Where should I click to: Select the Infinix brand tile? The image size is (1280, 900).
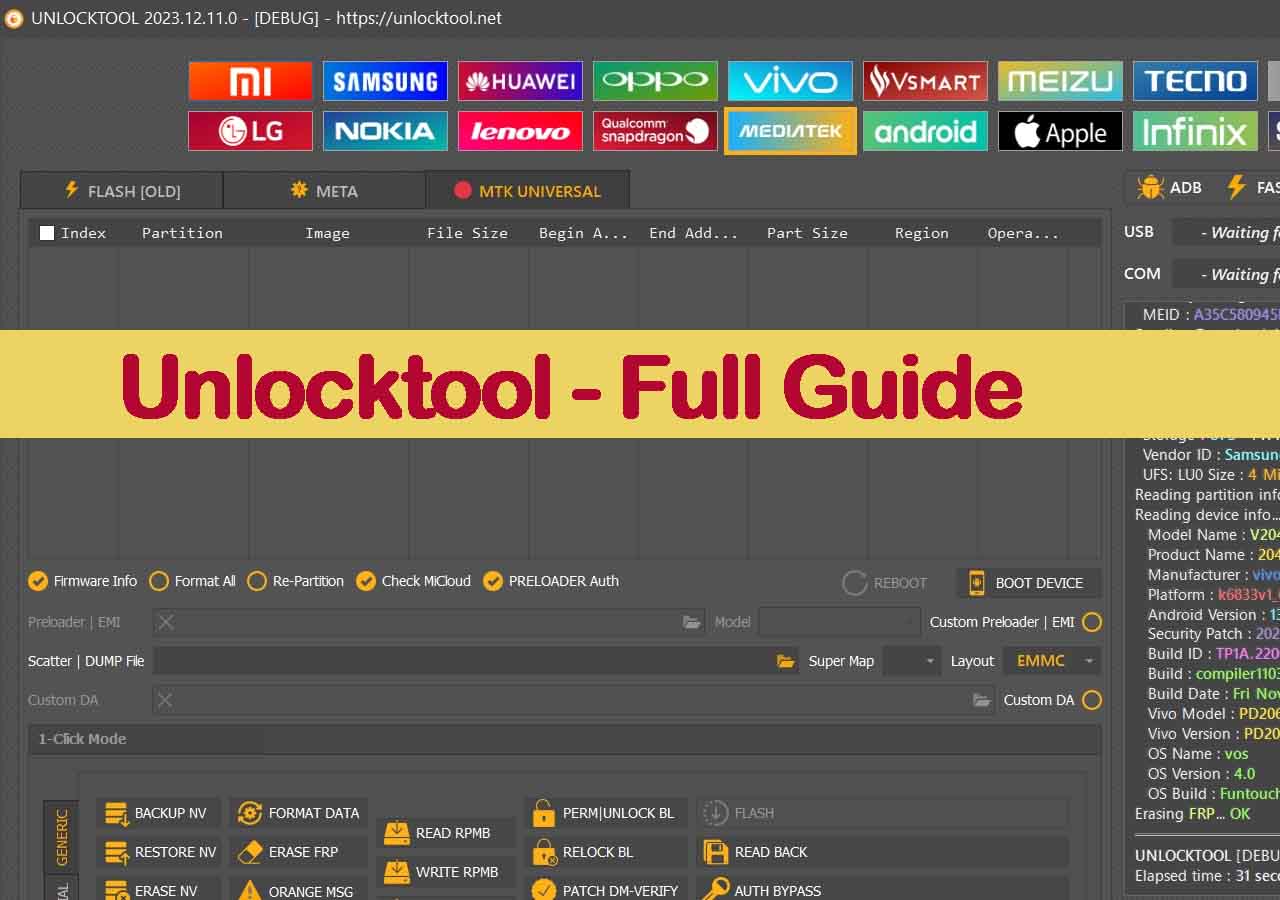click(x=1194, y=131)
